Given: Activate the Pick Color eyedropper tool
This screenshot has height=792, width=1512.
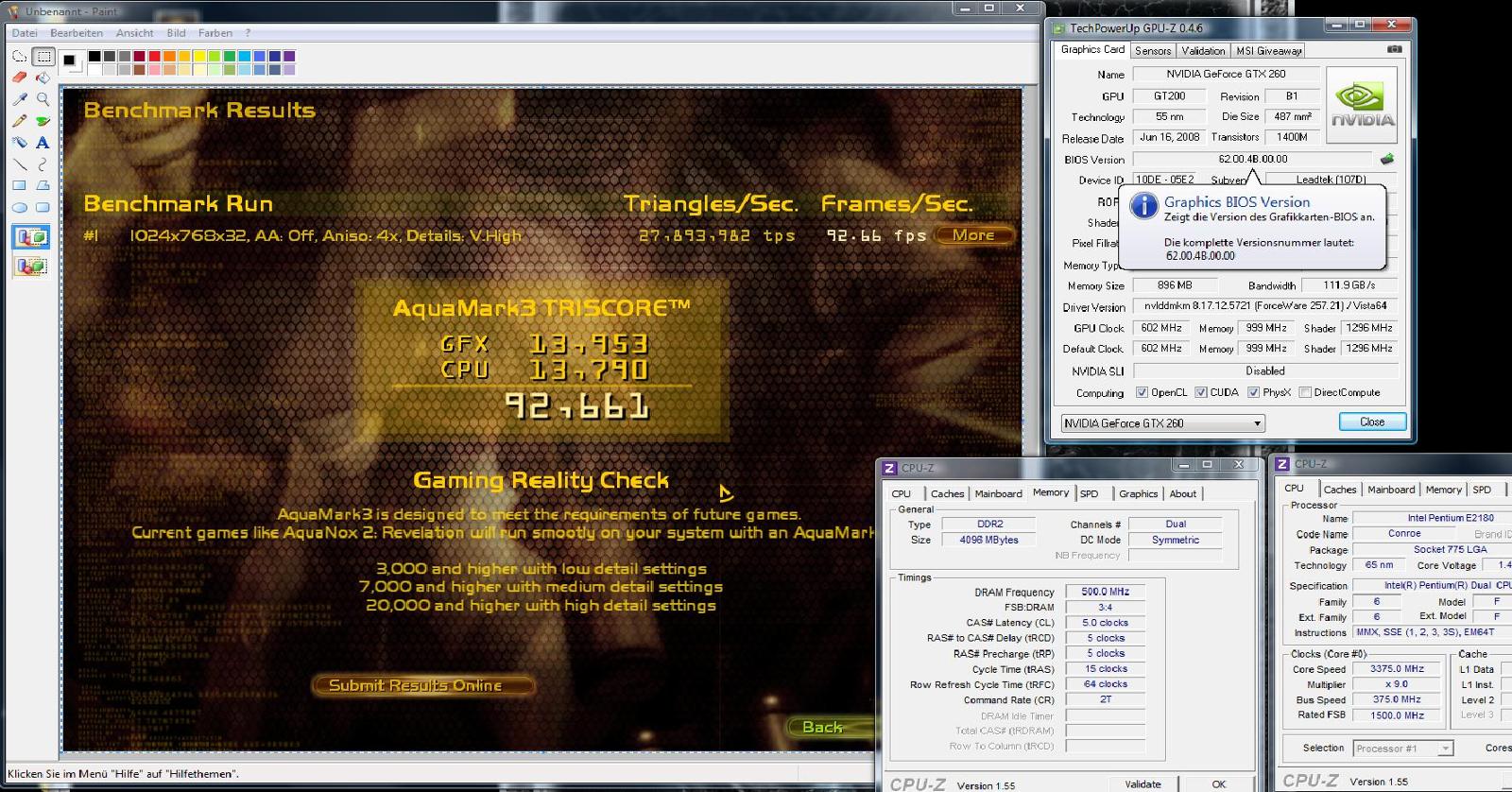Looking at the screenshot, I should coord(19,99).
